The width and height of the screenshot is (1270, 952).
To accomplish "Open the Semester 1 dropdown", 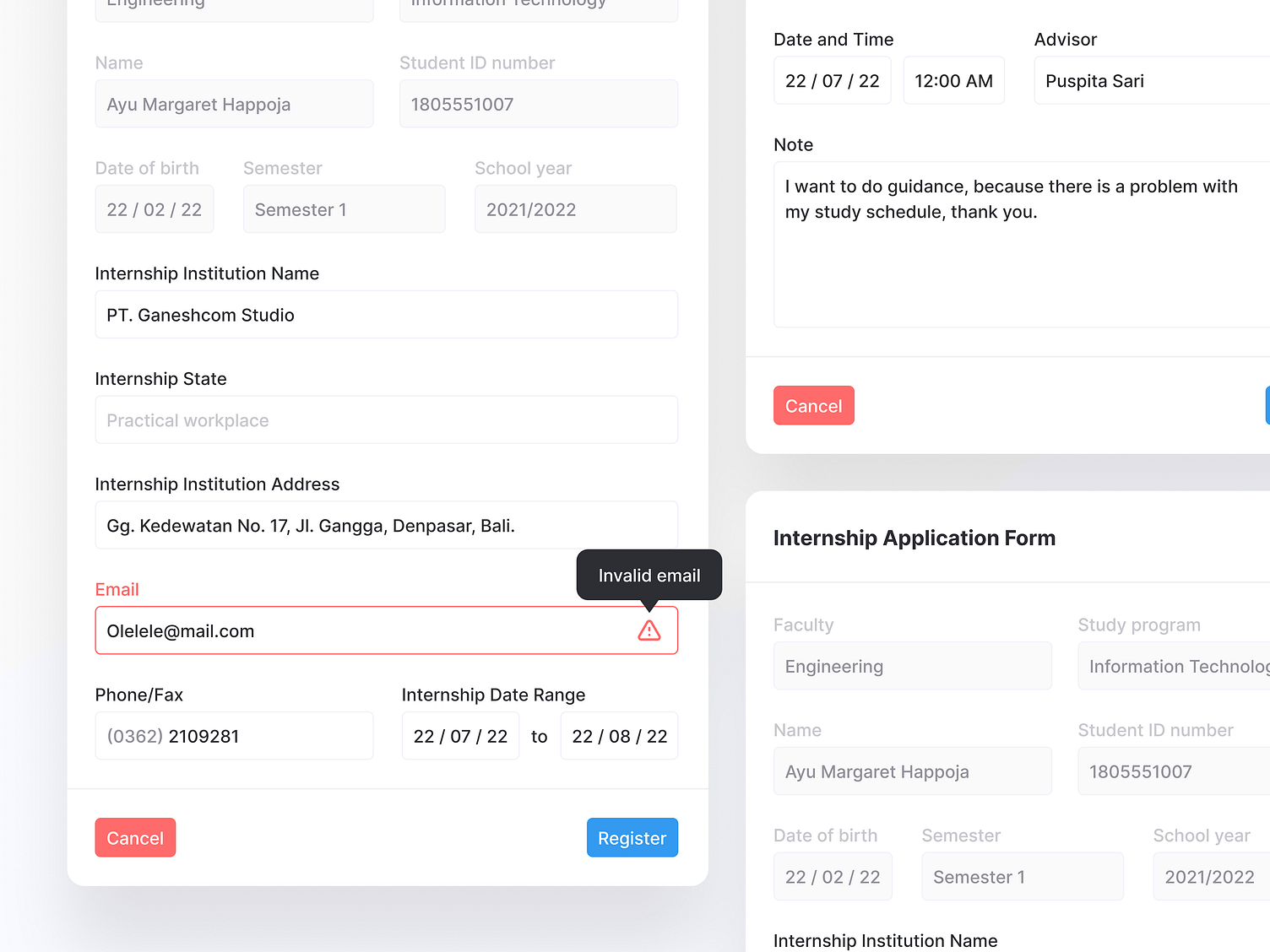I will tap(344, 208).
